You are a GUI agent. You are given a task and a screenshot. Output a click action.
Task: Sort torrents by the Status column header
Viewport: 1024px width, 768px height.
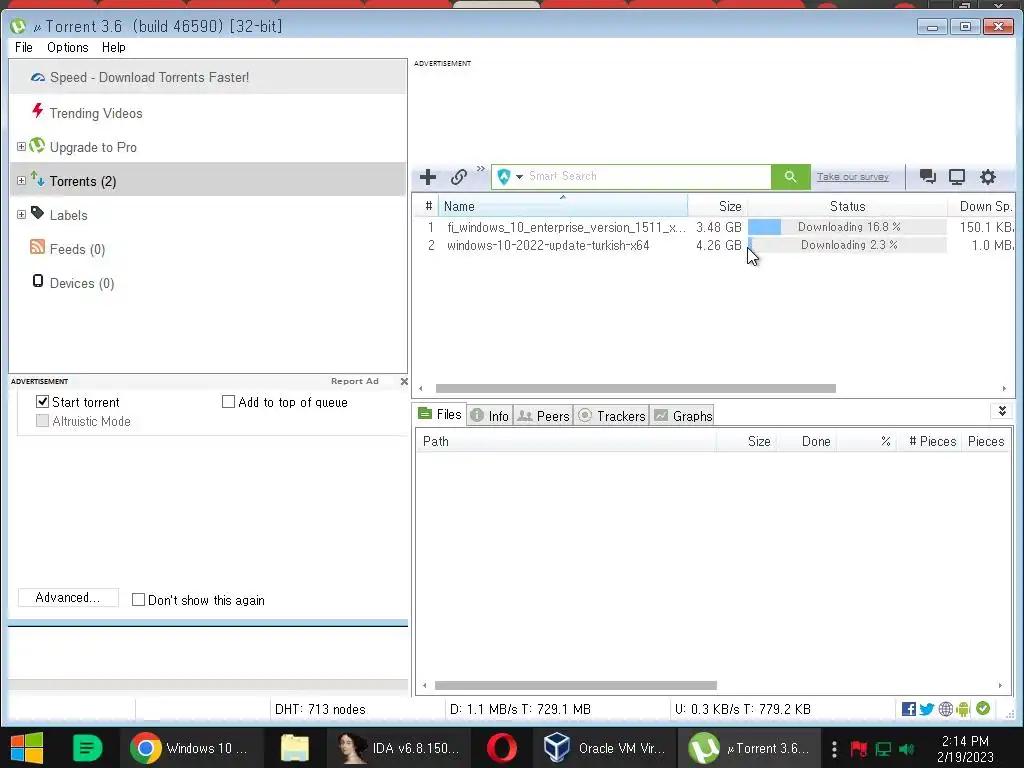tap(847, 206)
